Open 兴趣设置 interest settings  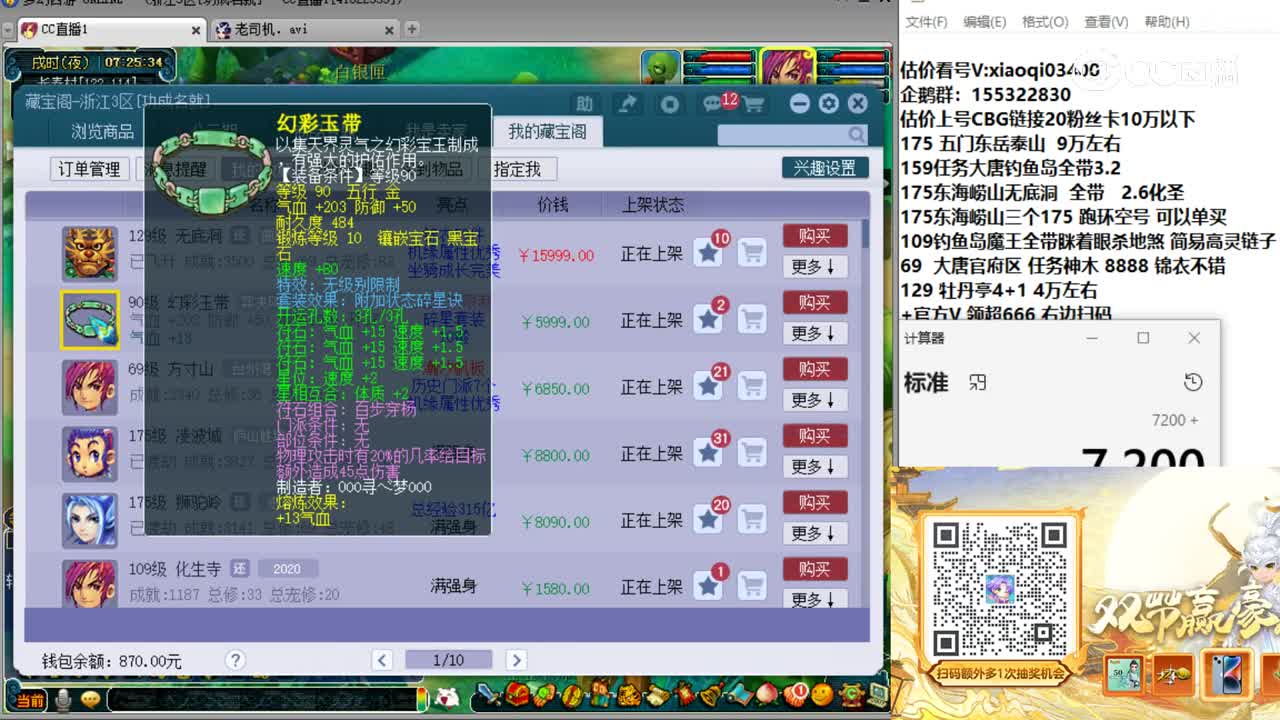click(825, 168)
